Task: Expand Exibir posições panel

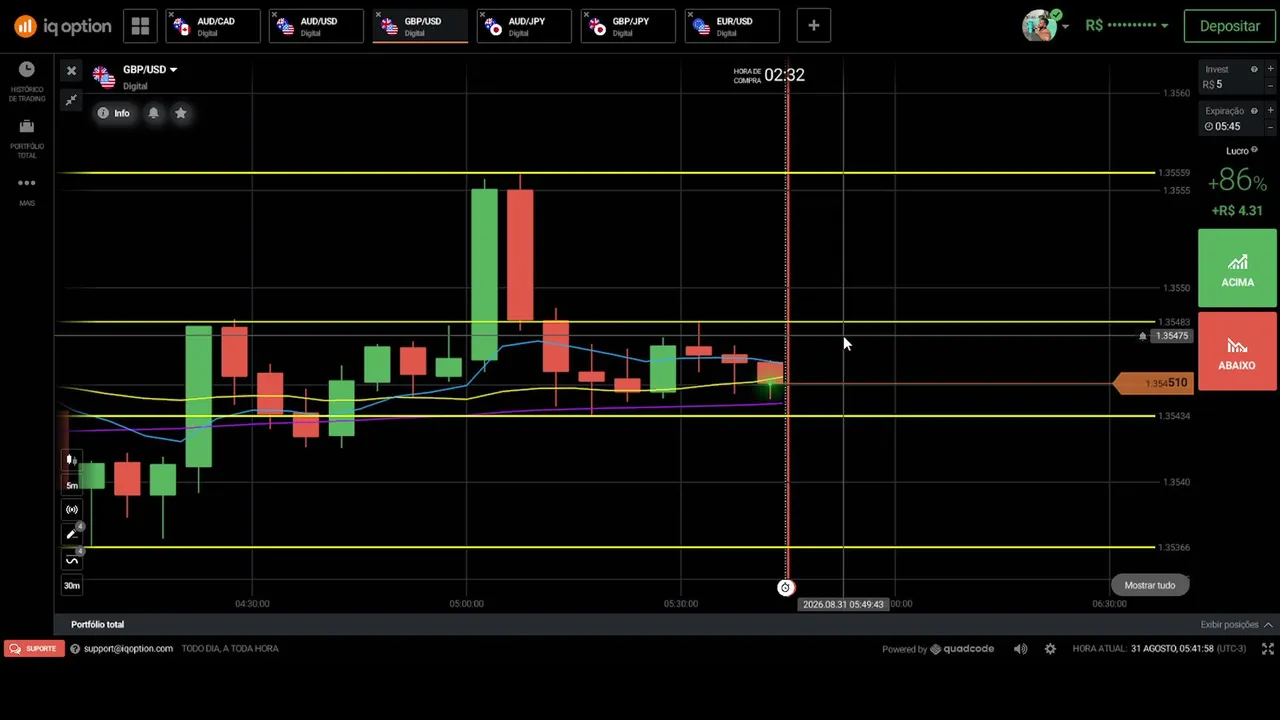Action: click(x=1237, y=624)
